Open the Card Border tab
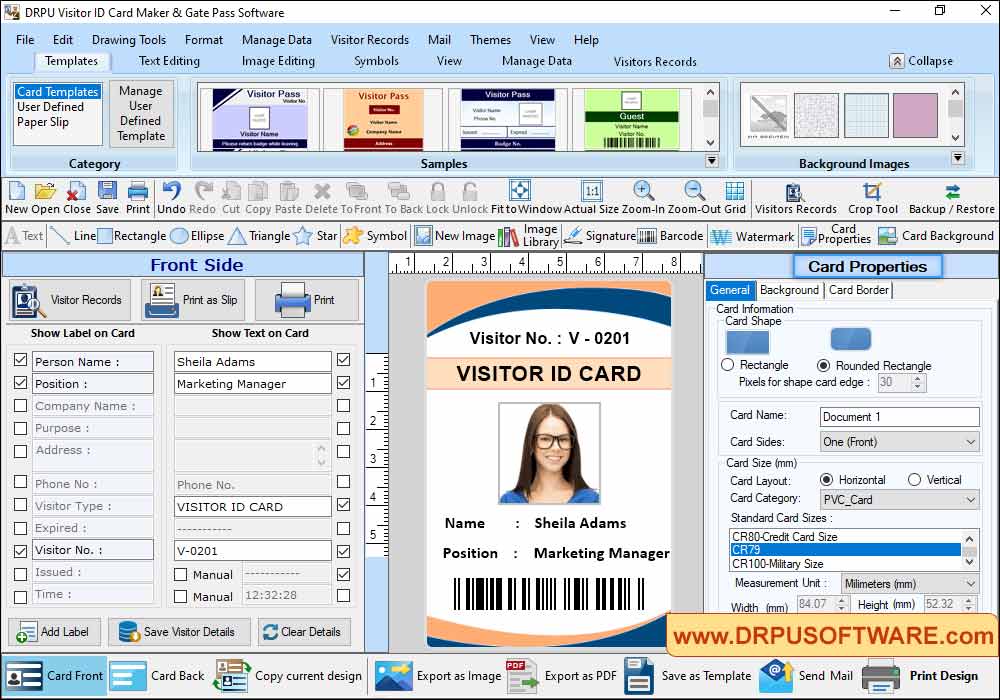The height and width of the screenshot is (700, 1000). [x=858, y=290]
